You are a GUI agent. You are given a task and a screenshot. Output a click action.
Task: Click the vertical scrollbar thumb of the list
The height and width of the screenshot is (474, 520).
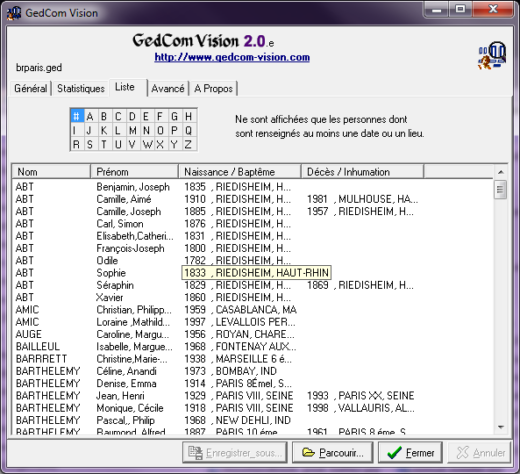pos(500,190)
